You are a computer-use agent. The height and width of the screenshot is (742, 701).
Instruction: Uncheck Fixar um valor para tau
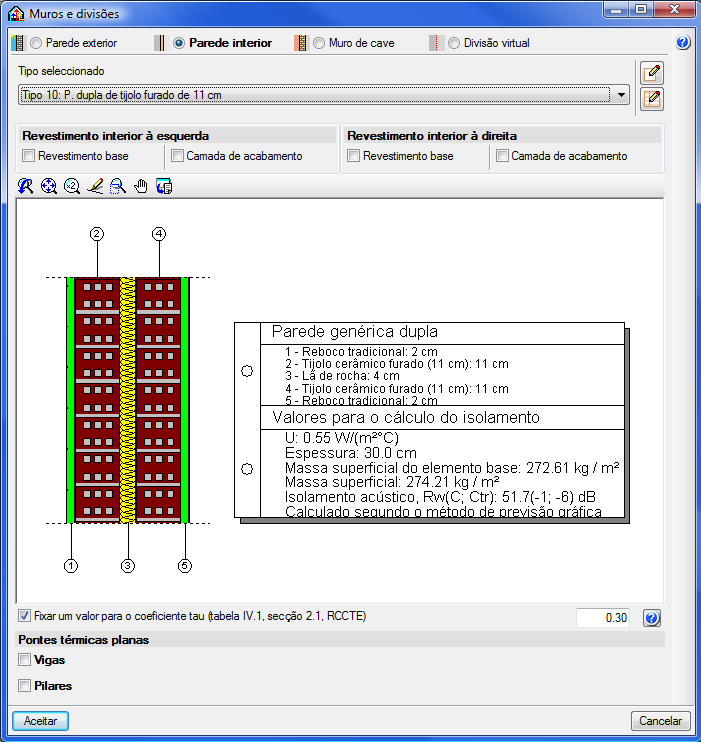click(x=24, y=616)
